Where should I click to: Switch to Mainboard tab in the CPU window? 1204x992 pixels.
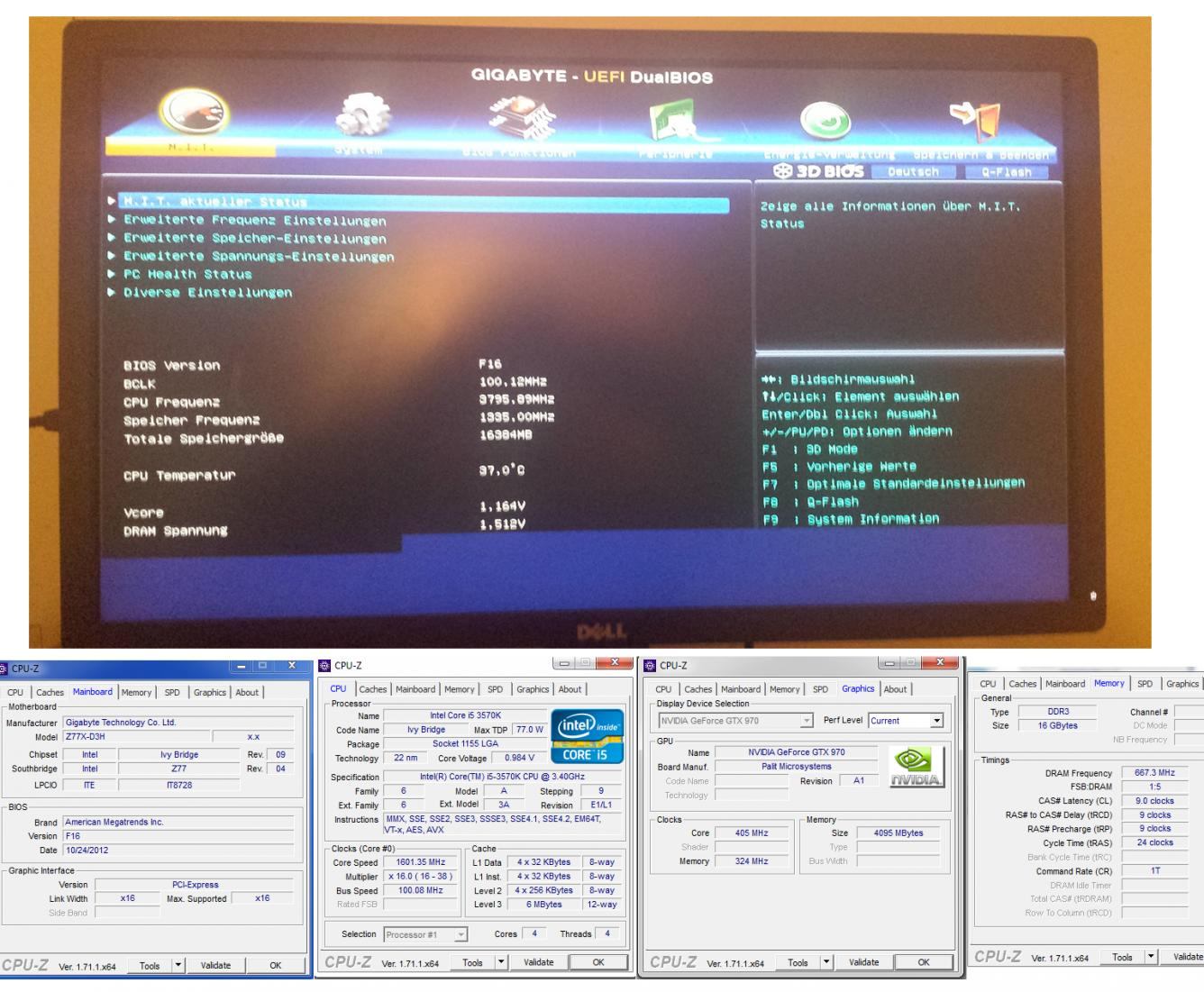(x=415, y=689)
